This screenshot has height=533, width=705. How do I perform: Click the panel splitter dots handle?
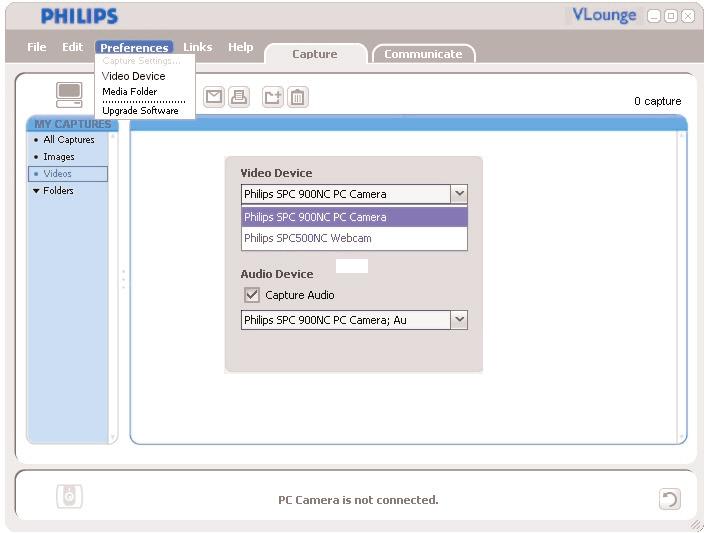click(123, 279)
